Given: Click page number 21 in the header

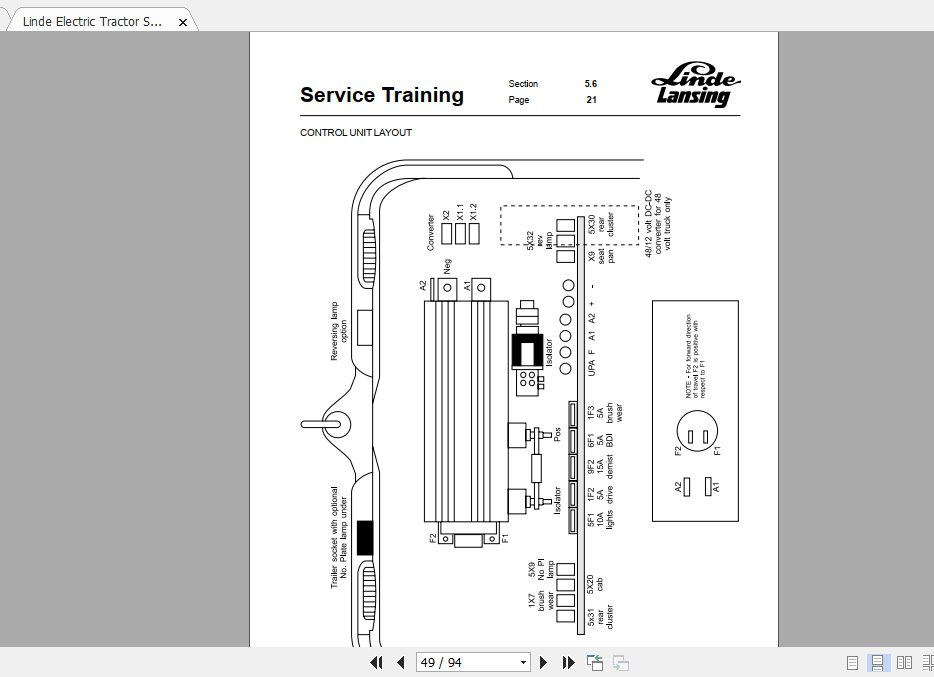Looking at the screenshot, I should (591, 100).
